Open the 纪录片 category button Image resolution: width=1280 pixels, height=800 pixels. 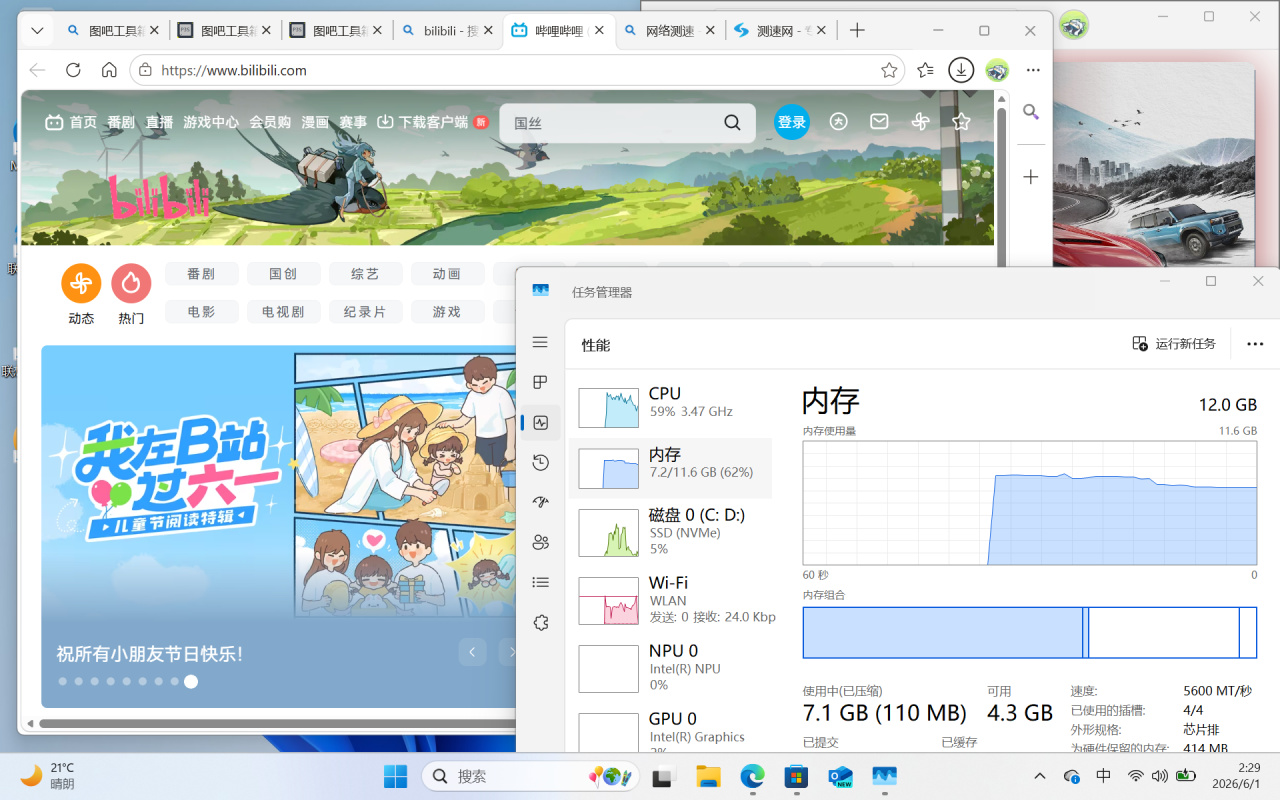pos(365,312)
